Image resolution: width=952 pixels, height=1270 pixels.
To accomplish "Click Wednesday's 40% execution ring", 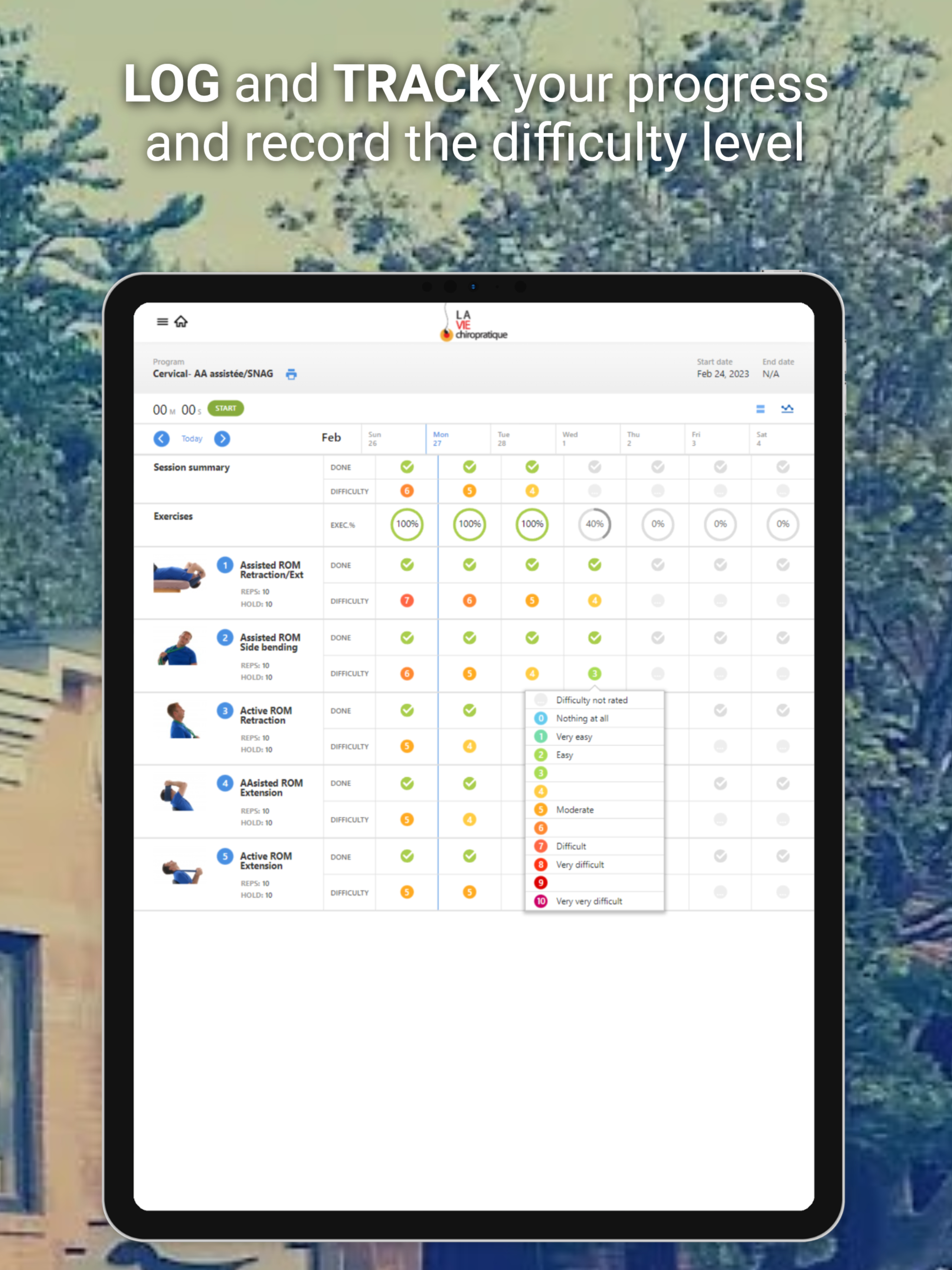I will click(595, 524).
